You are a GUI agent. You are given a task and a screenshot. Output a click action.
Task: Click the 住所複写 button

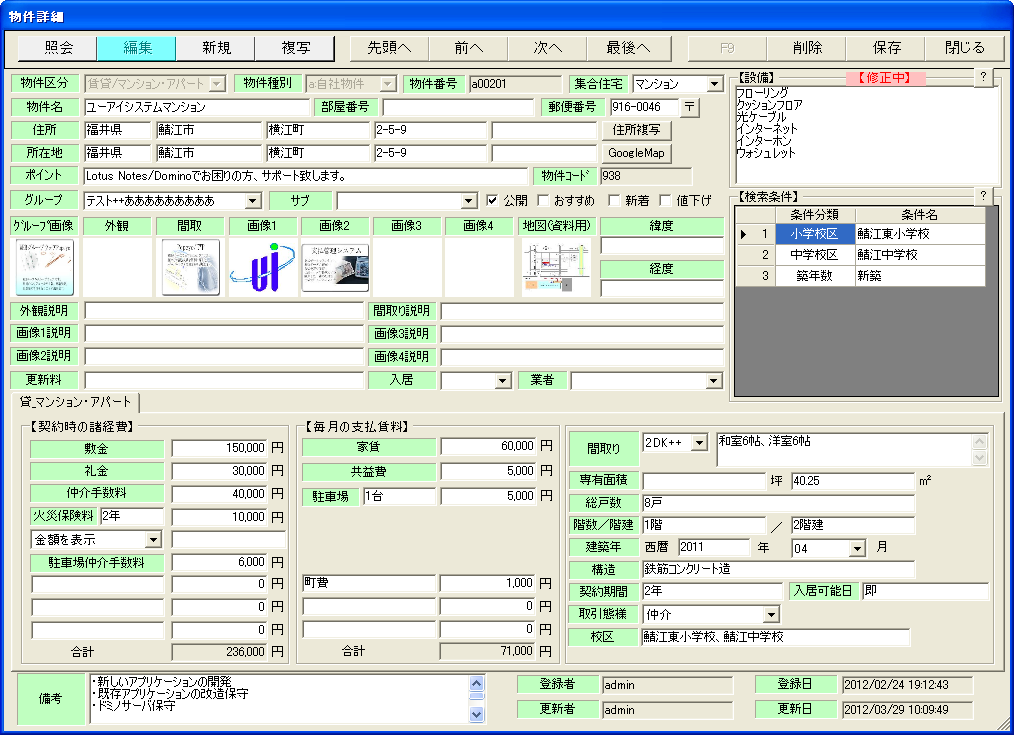coord(636,130)
